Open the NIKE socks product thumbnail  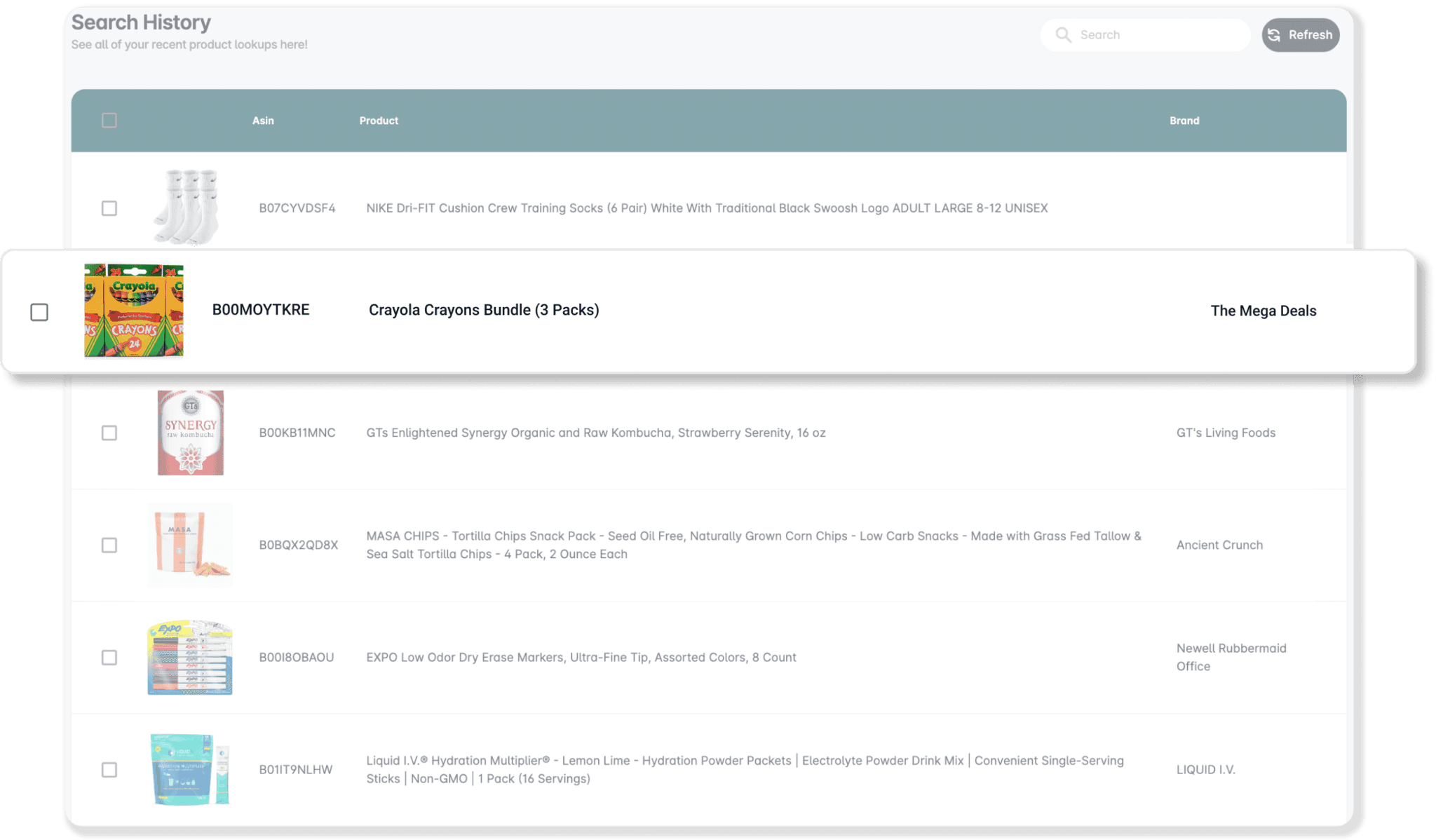pyautogui.click(x=187, y=207)
